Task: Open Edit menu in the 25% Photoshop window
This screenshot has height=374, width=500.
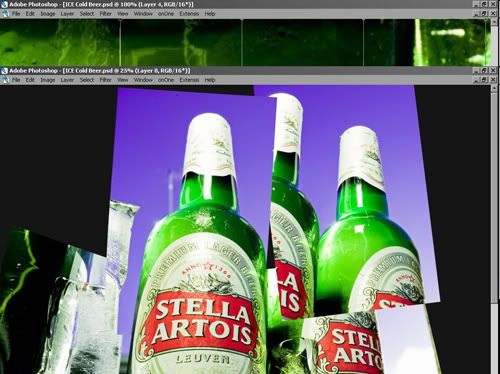Action: click(x=30, y=80)
